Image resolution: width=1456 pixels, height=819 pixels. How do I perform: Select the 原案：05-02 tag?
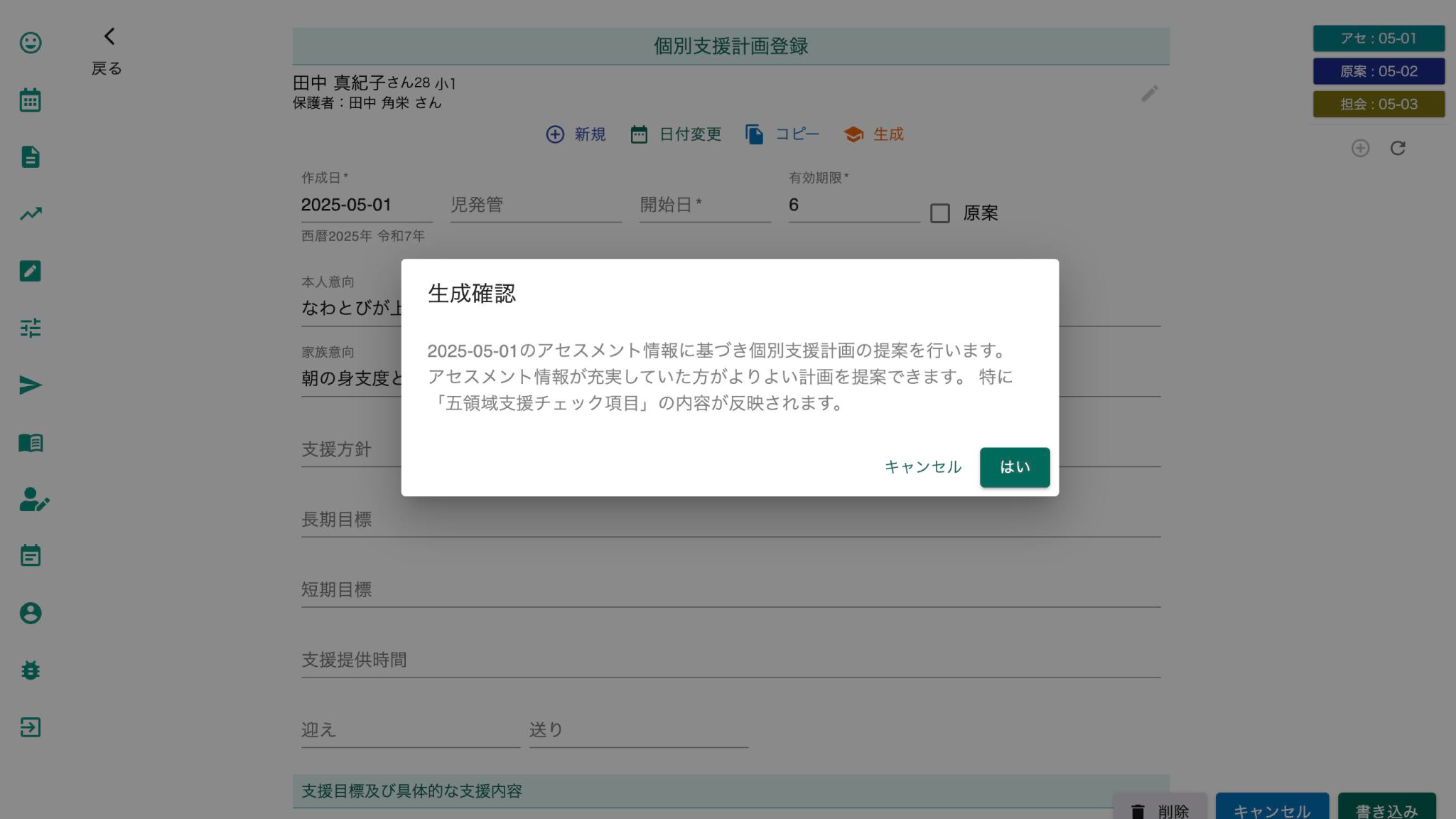pyautogui.click(x=1378, y=71)
